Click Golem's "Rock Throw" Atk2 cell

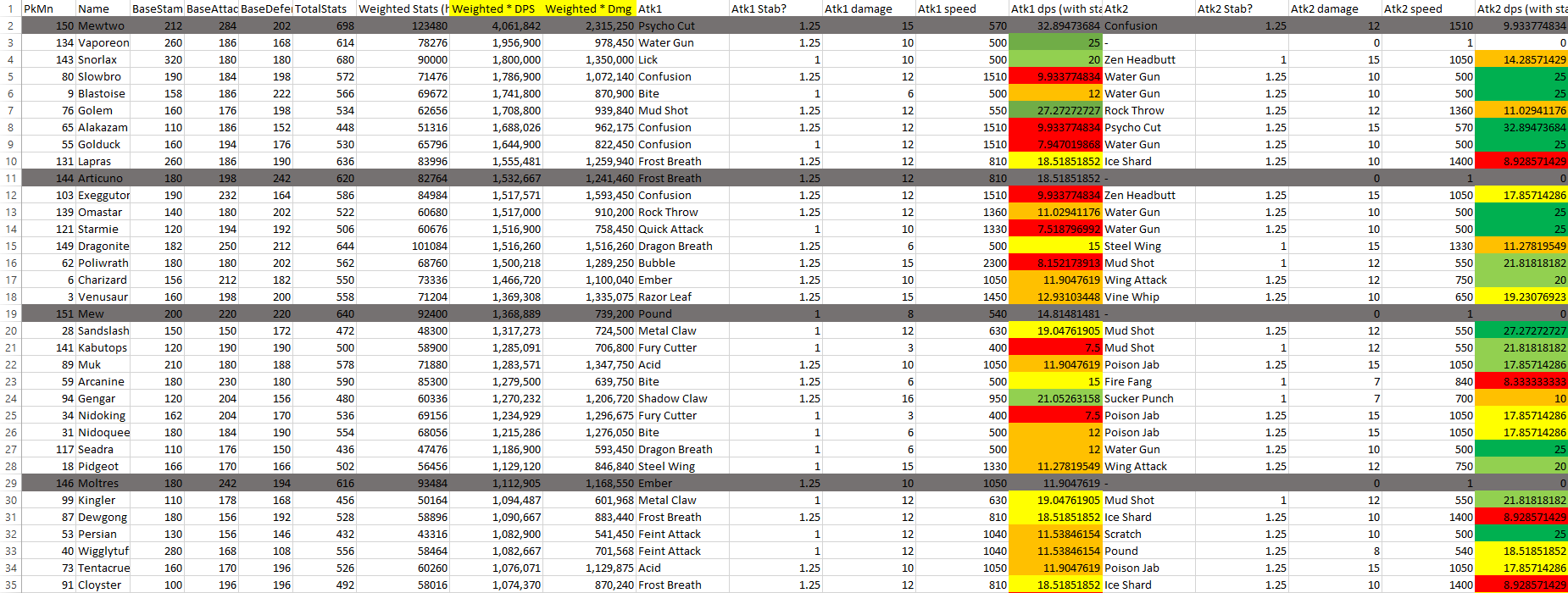pos(1148,110)
